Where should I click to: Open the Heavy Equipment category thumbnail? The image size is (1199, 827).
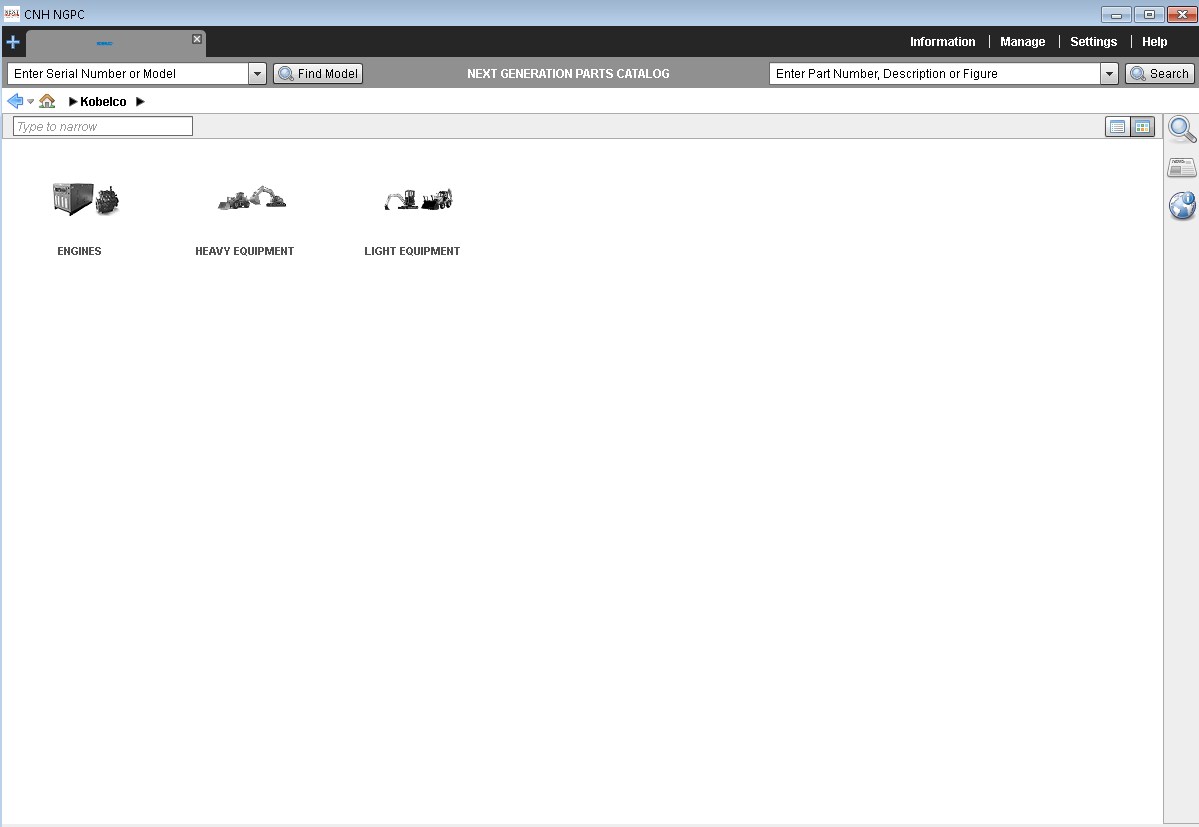coord(252,199)
